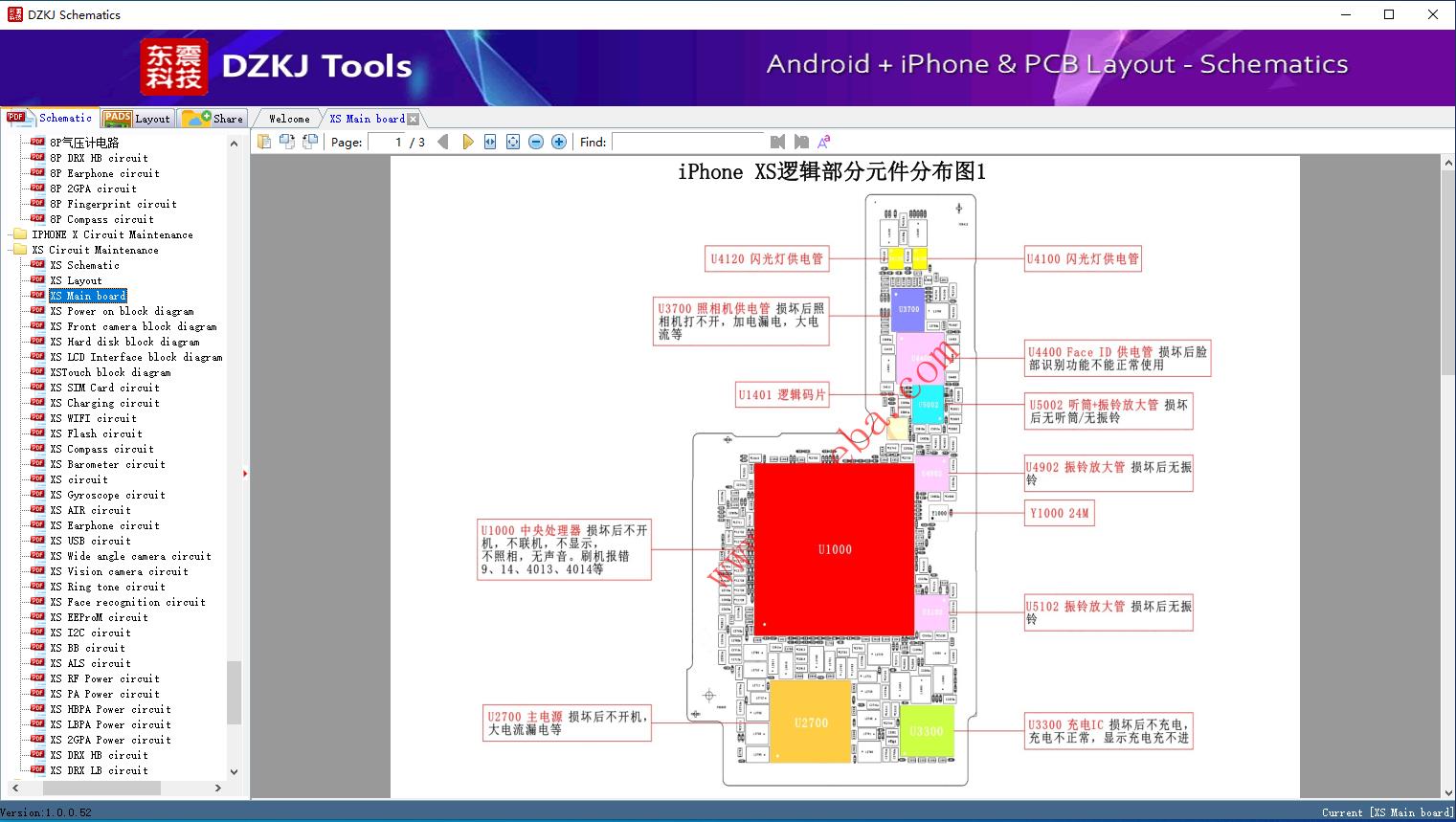Select the XS Main board tree item
The height and width of the screenshot is (822, 1456).
[x=88, y=296]
